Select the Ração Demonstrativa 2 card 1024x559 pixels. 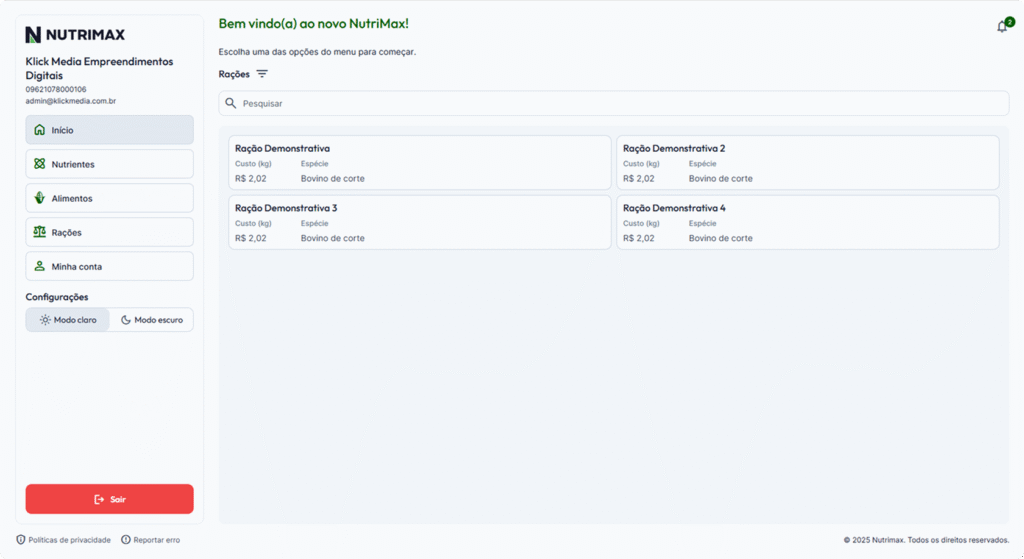coord(807,163)
